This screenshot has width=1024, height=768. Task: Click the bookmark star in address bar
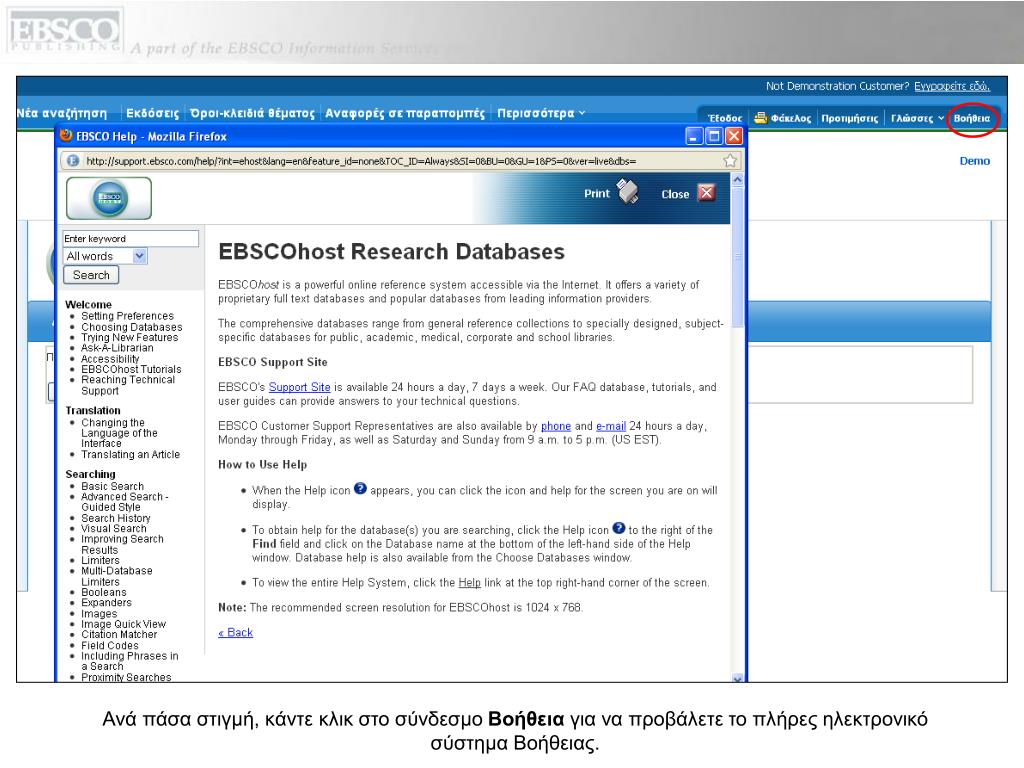pos(730,161)
